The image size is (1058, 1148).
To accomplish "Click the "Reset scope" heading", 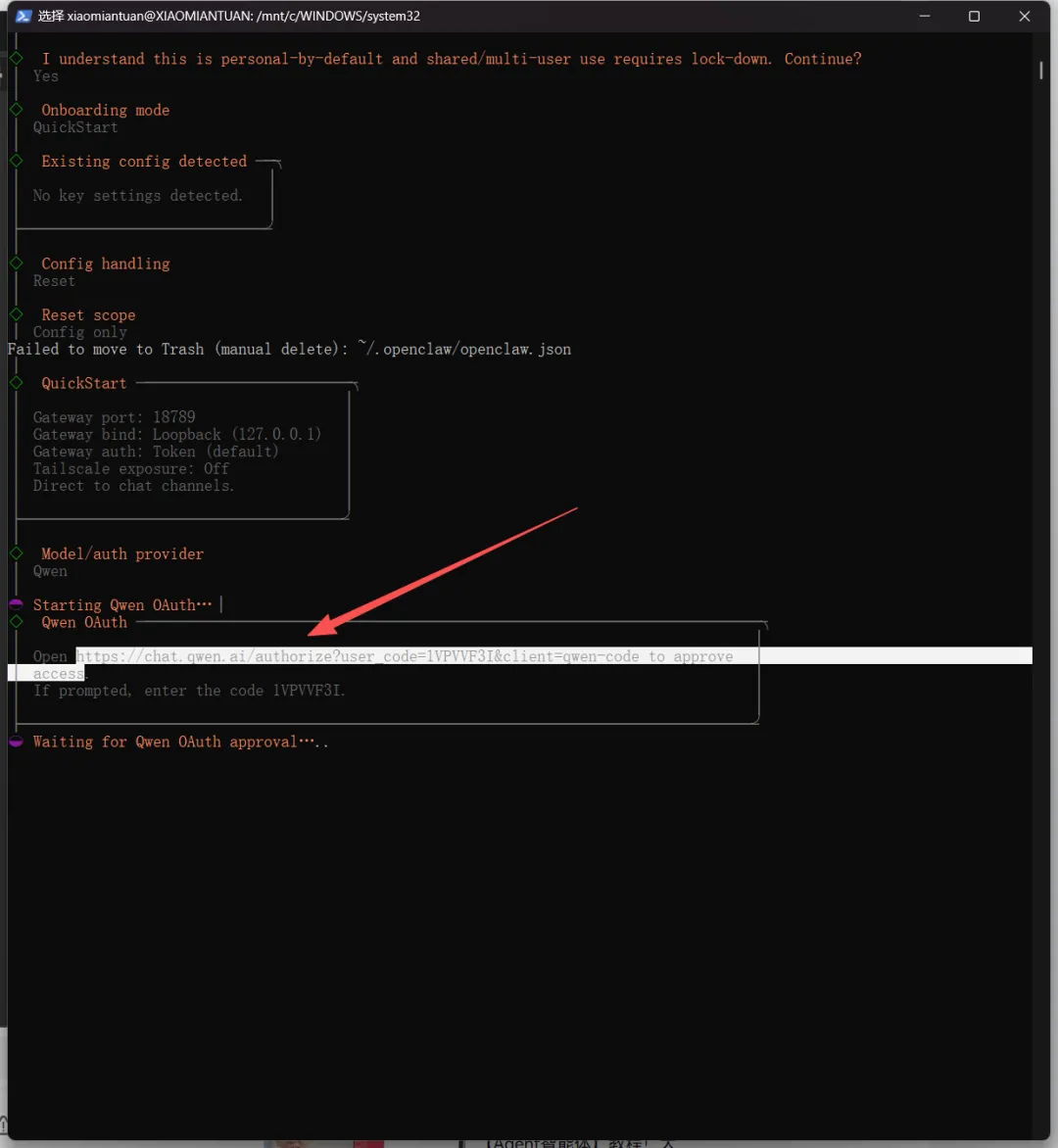I will (x=88, y=314).
